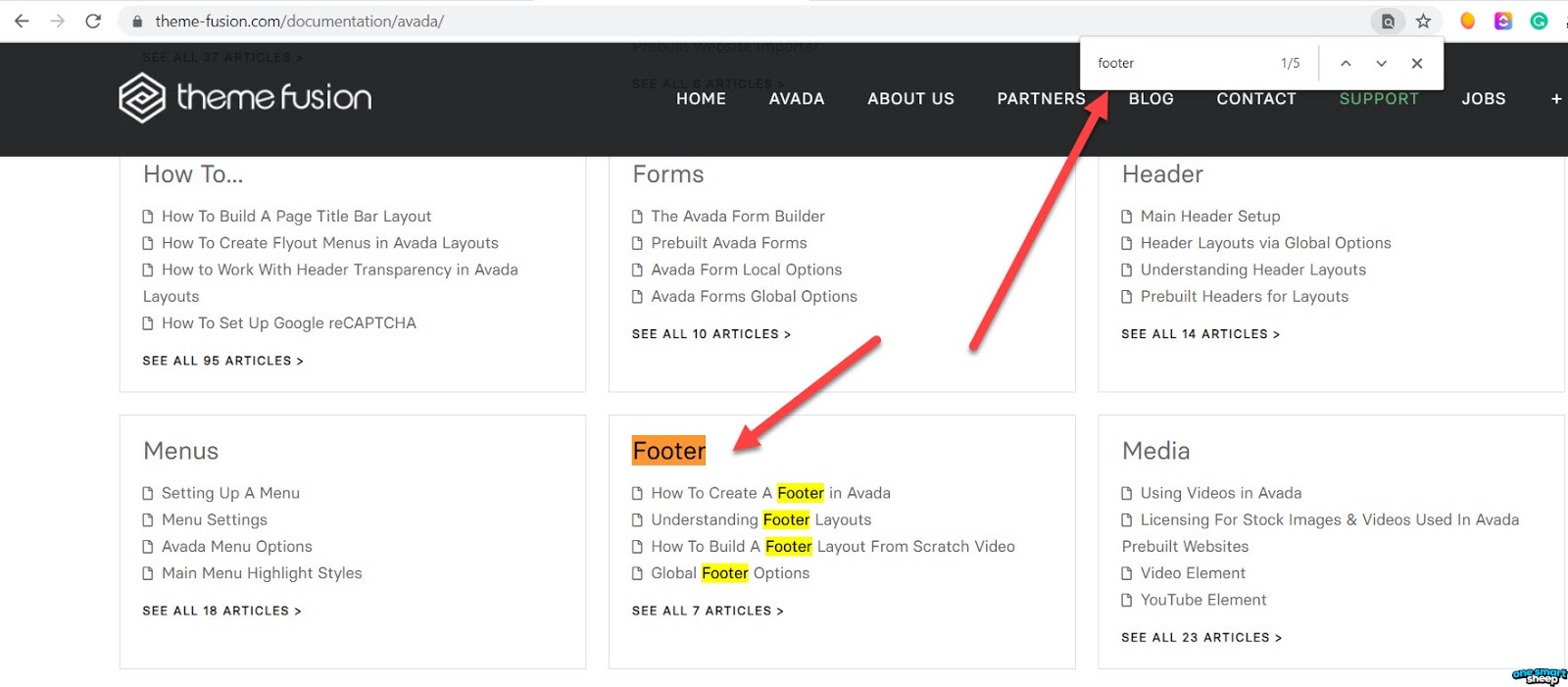Image resolution: width=1568 pixels, height=687 pixels.
Task: See all 7 Footer articles
Action: pos(708,611)
